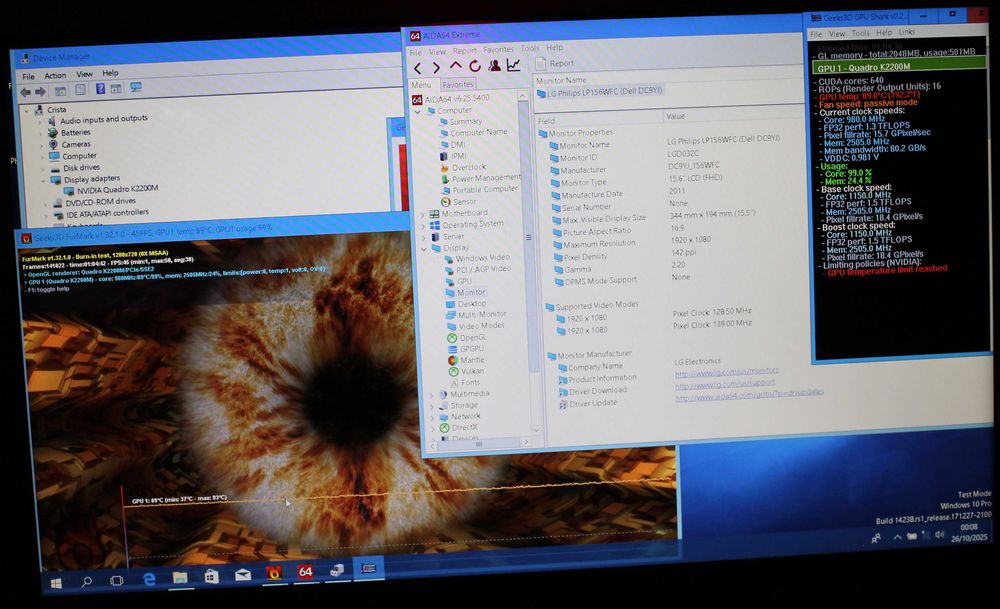This screenshot has height=609, width=1000.
Task: Open Microsoft Edge from the taskbar
Action: (x=149, y=579)
